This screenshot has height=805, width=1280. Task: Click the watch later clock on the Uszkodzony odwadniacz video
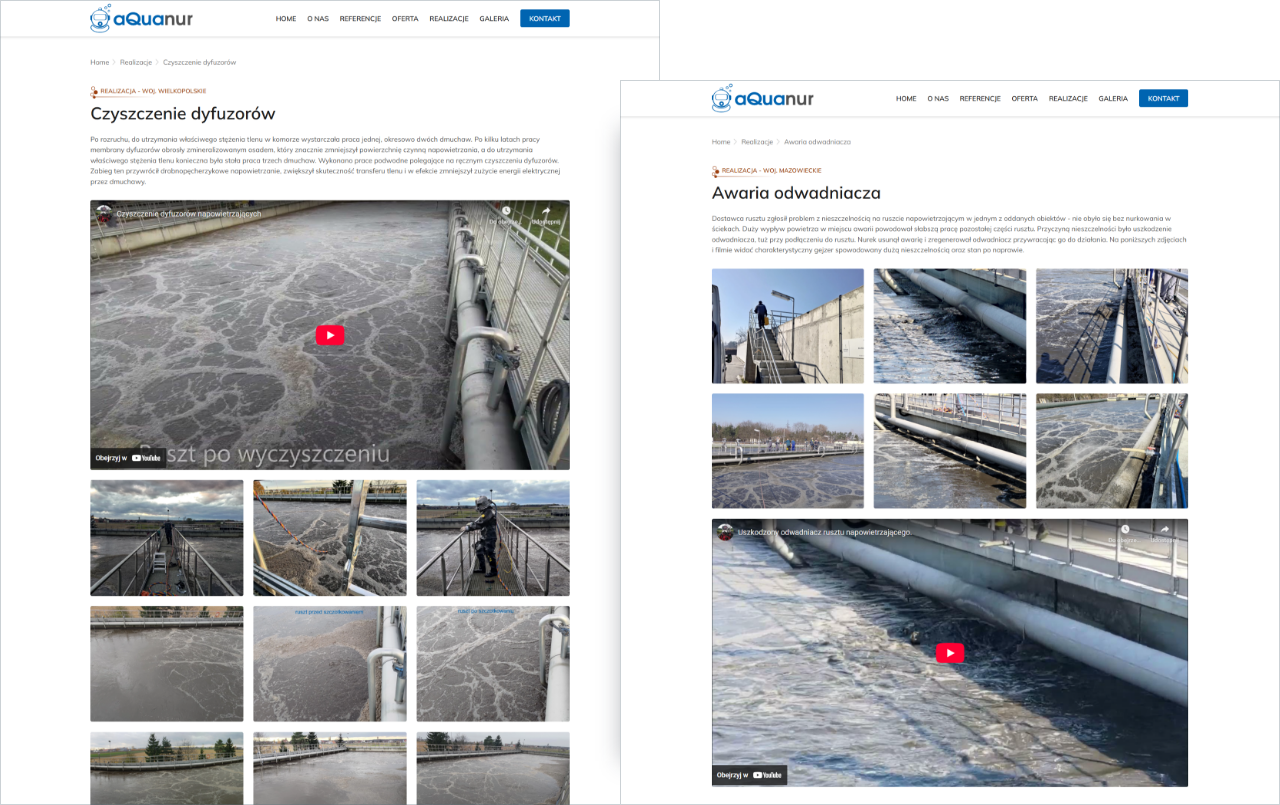point(1124,530)
